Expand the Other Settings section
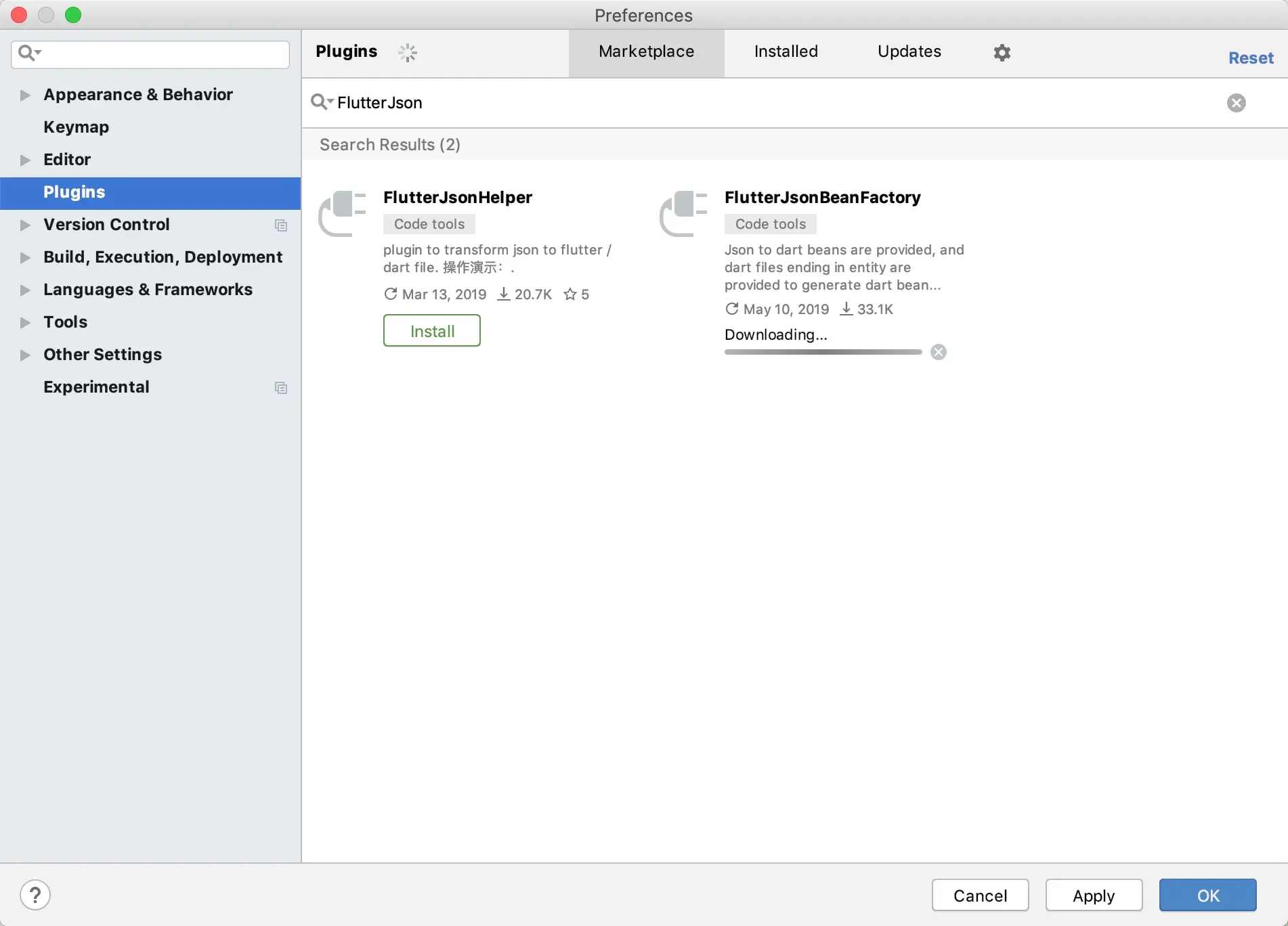Image resolution: width=1288 pixels, height=926 pixels. pyautogui.click(x=25, y=355)
